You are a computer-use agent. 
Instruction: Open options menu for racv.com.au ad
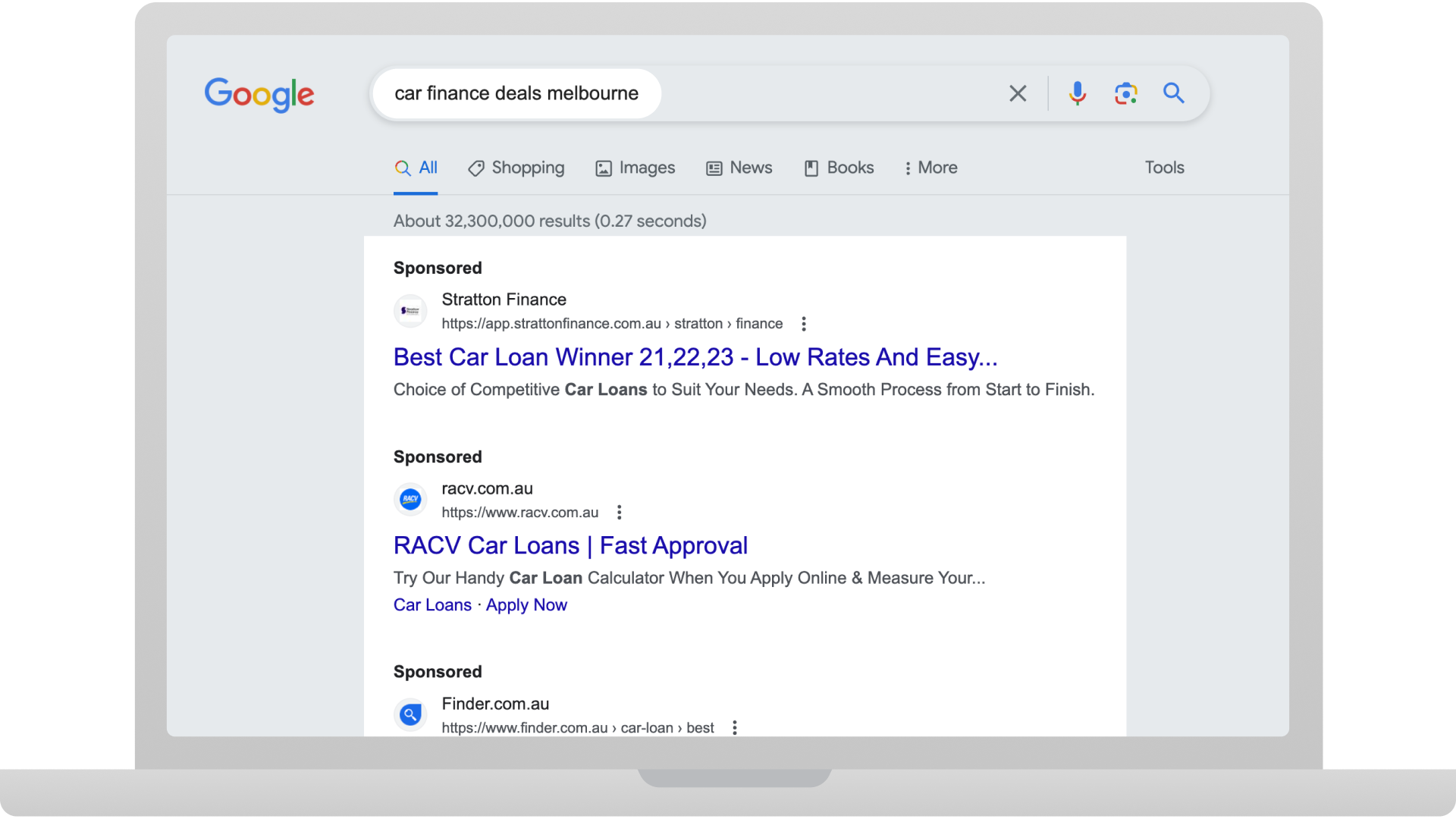tap(620, 513)
